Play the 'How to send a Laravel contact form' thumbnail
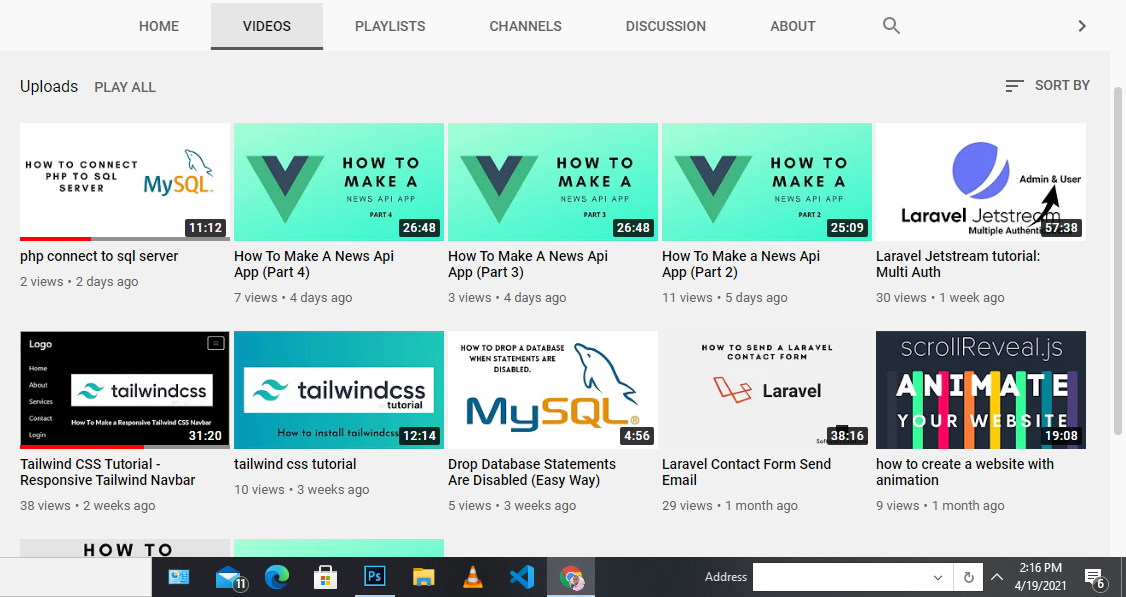This screenshot has height=597, width=1126. 767,390
